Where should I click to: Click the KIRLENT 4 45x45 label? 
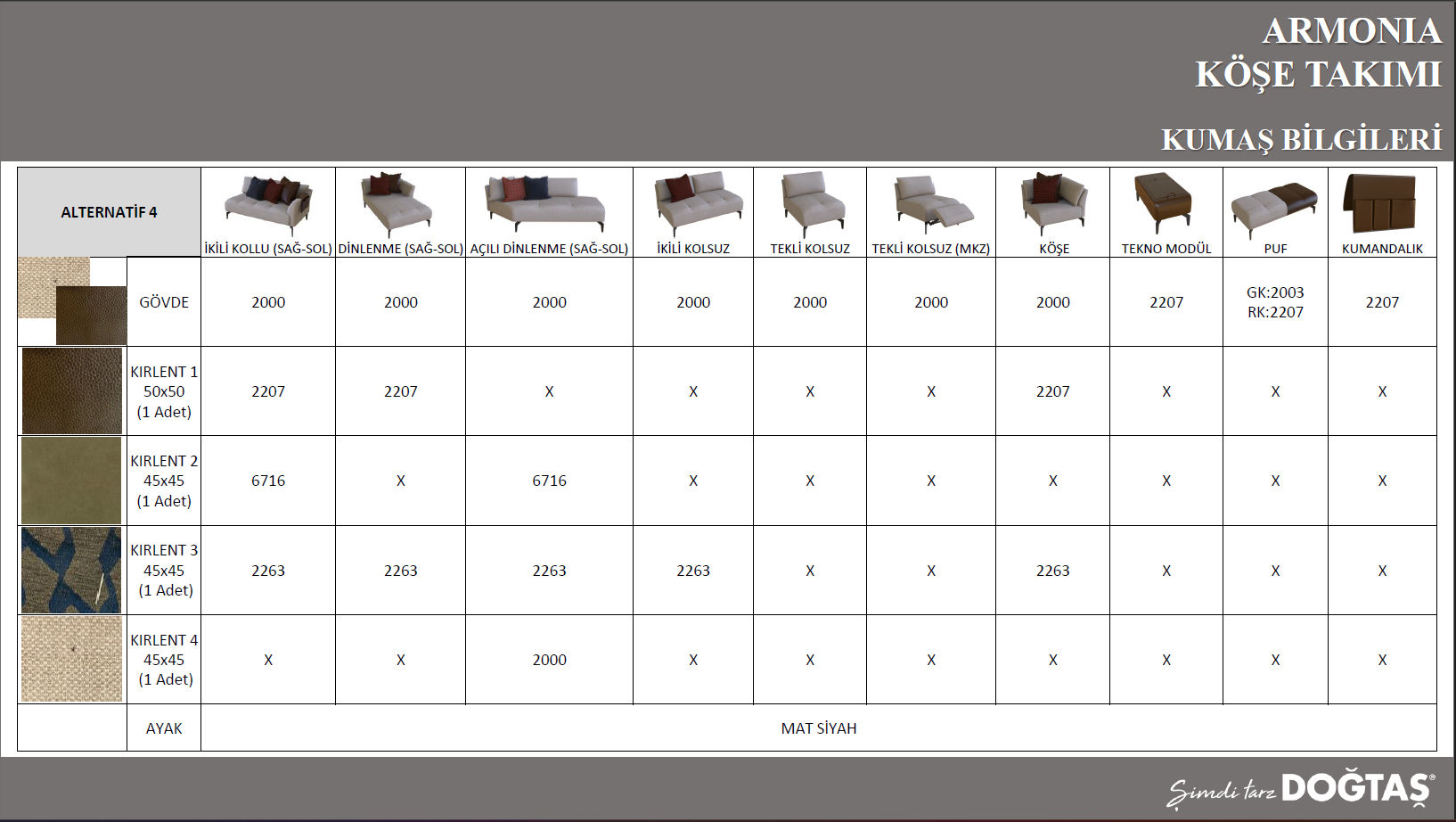[164, 660]
